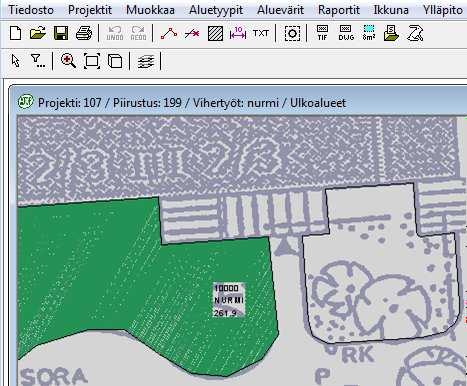Open the Raportit menu
The width and height of the screenshot is (467, 386).
tap(339, 10)
